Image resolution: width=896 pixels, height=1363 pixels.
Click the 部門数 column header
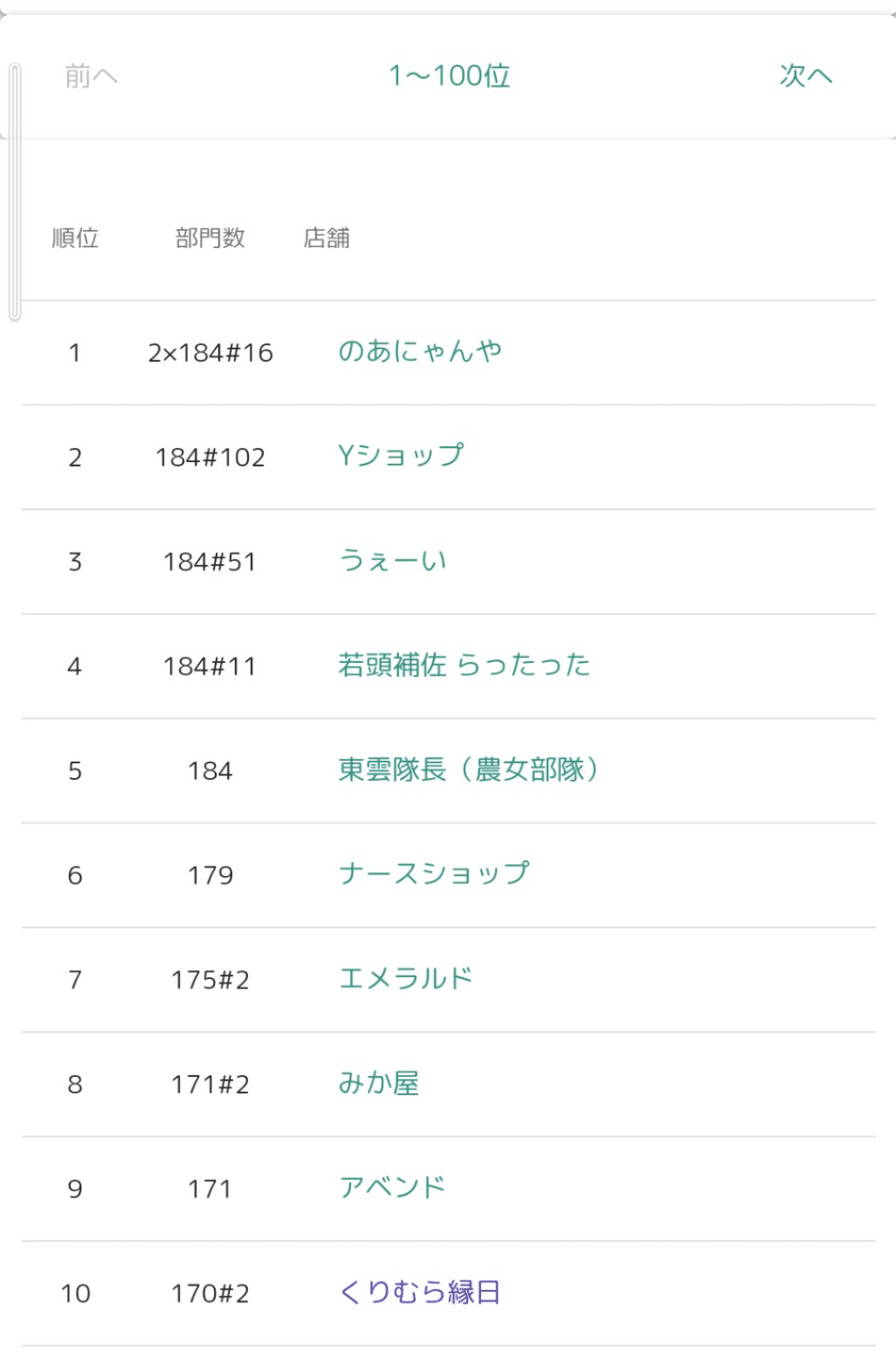point(210,238)
